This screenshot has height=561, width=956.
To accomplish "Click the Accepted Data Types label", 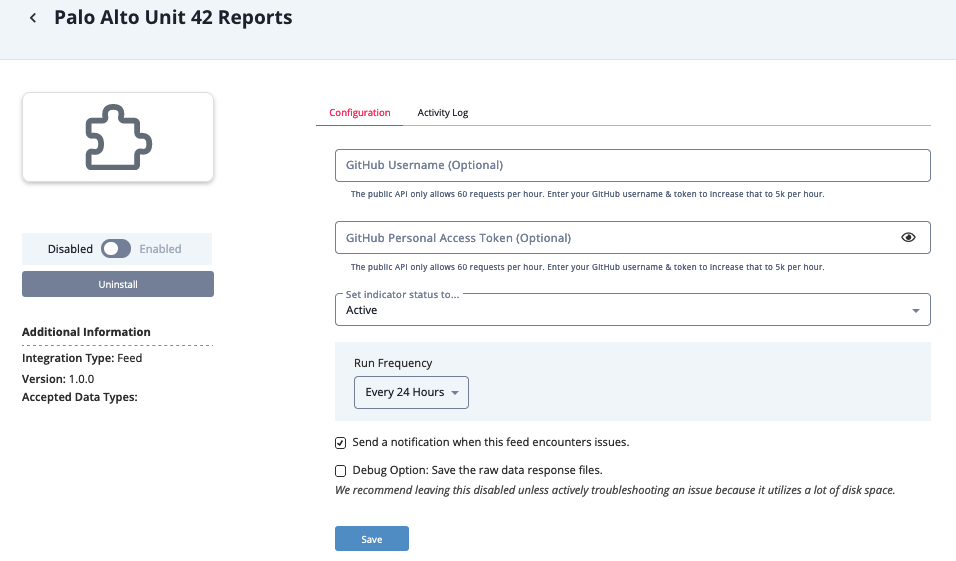I will (79, 397).
